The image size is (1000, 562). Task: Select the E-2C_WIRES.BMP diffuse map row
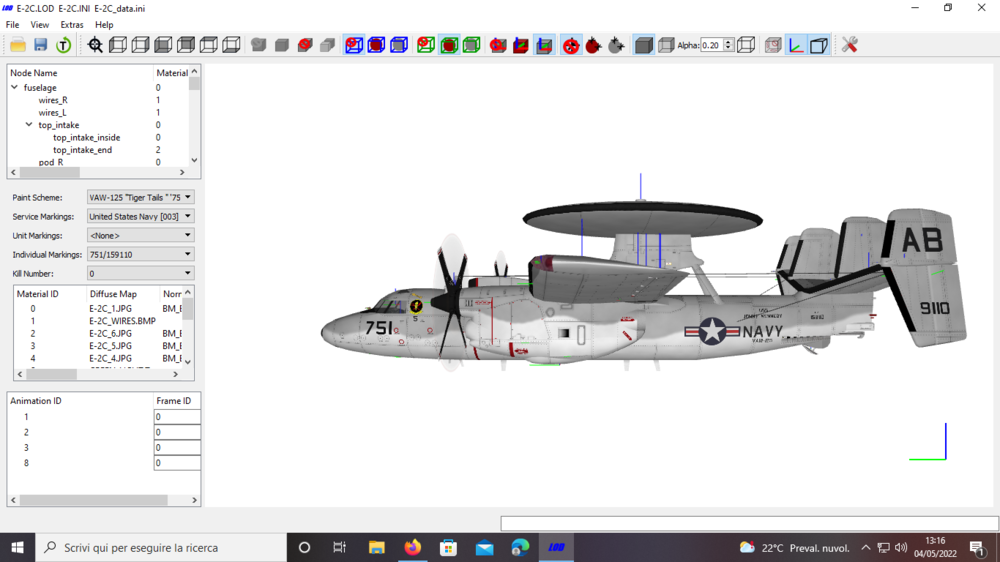tap(122, 321)
